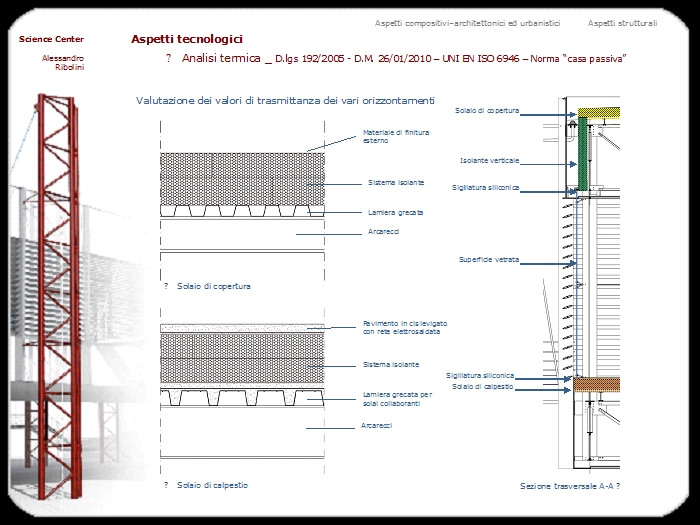Screen dimensions: 700x525
Task: Select Lamiera grecata per solai collaboranti label
Action: [x=397, y=398]
